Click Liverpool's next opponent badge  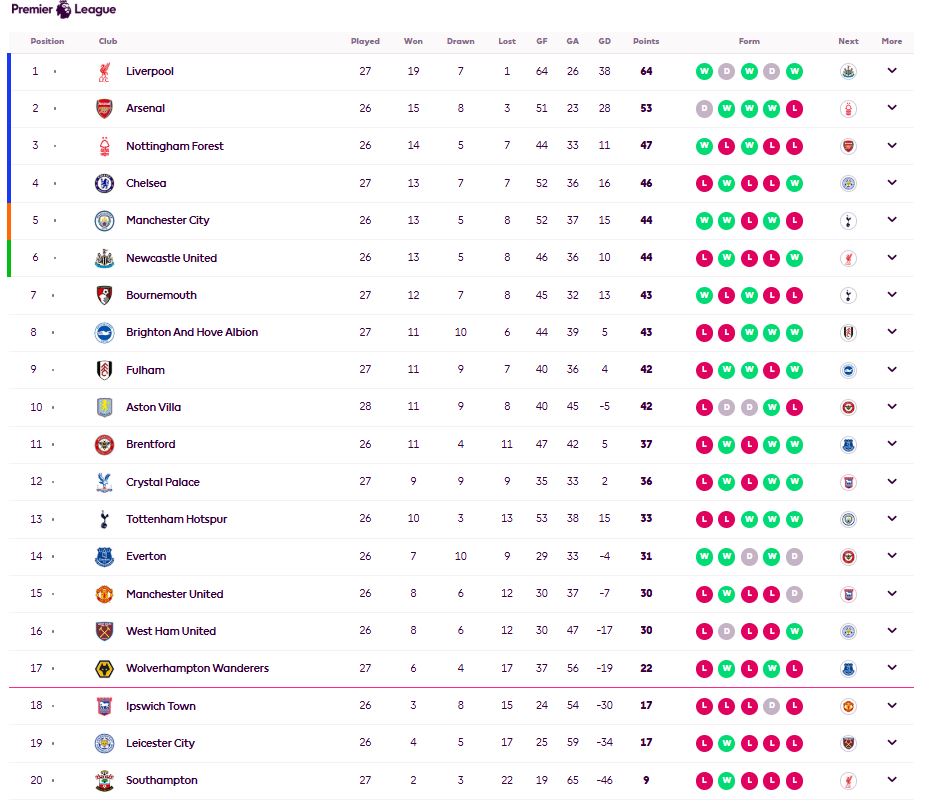click(848, 71)
